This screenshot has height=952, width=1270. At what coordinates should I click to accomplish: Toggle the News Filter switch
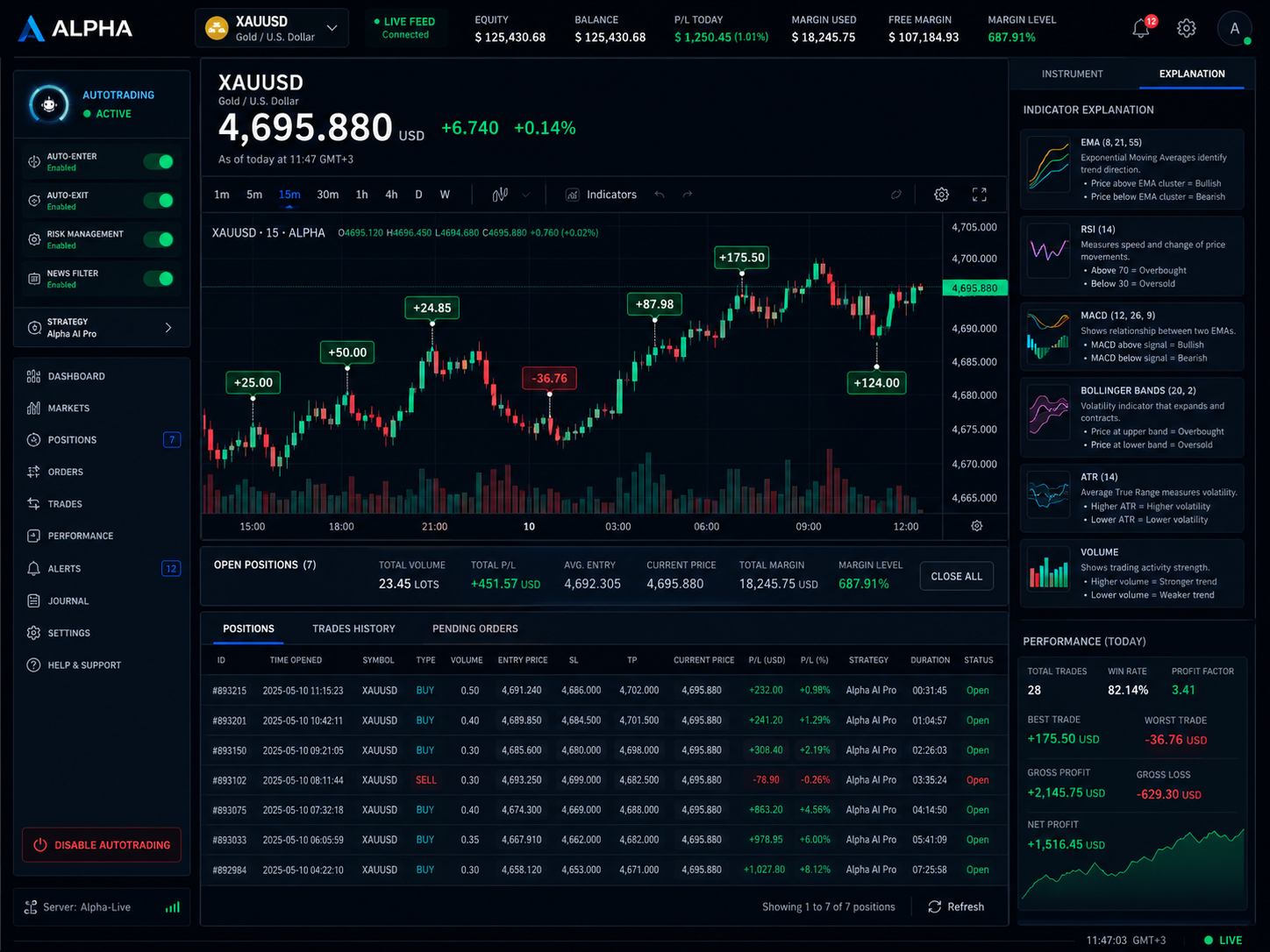(160, 279)
